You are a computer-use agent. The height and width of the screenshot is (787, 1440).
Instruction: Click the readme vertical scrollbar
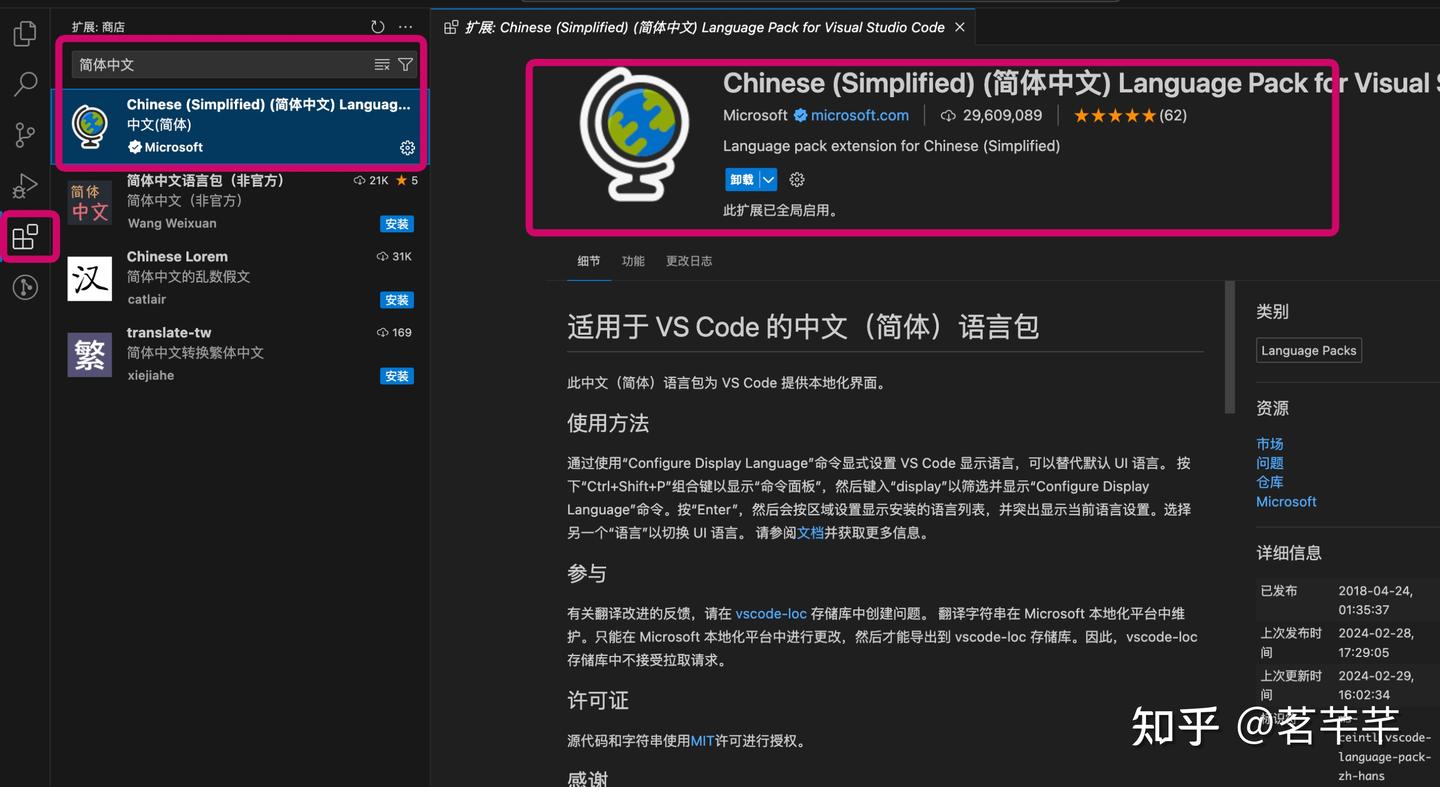tap(1230, 347)
